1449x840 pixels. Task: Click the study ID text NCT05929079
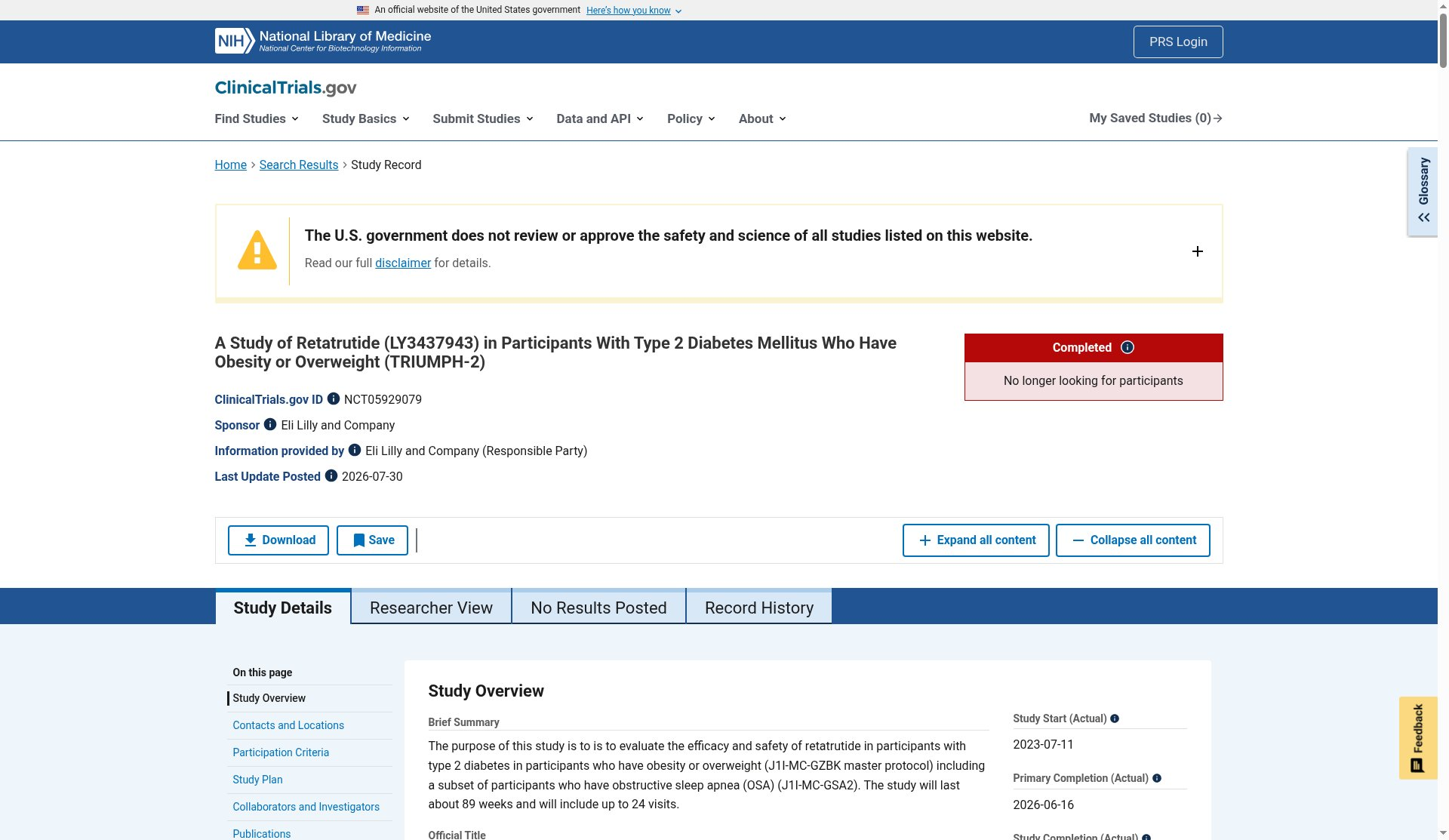click(x=383, y=399)
